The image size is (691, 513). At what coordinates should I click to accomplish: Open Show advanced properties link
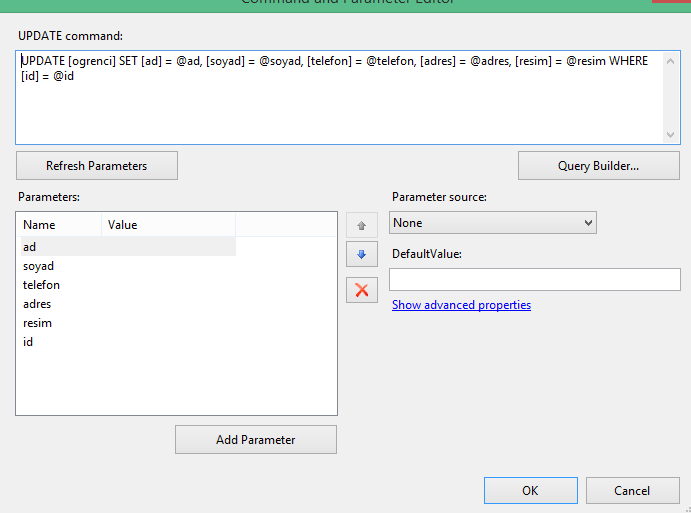pyautogui.click(x=461, y=305)
